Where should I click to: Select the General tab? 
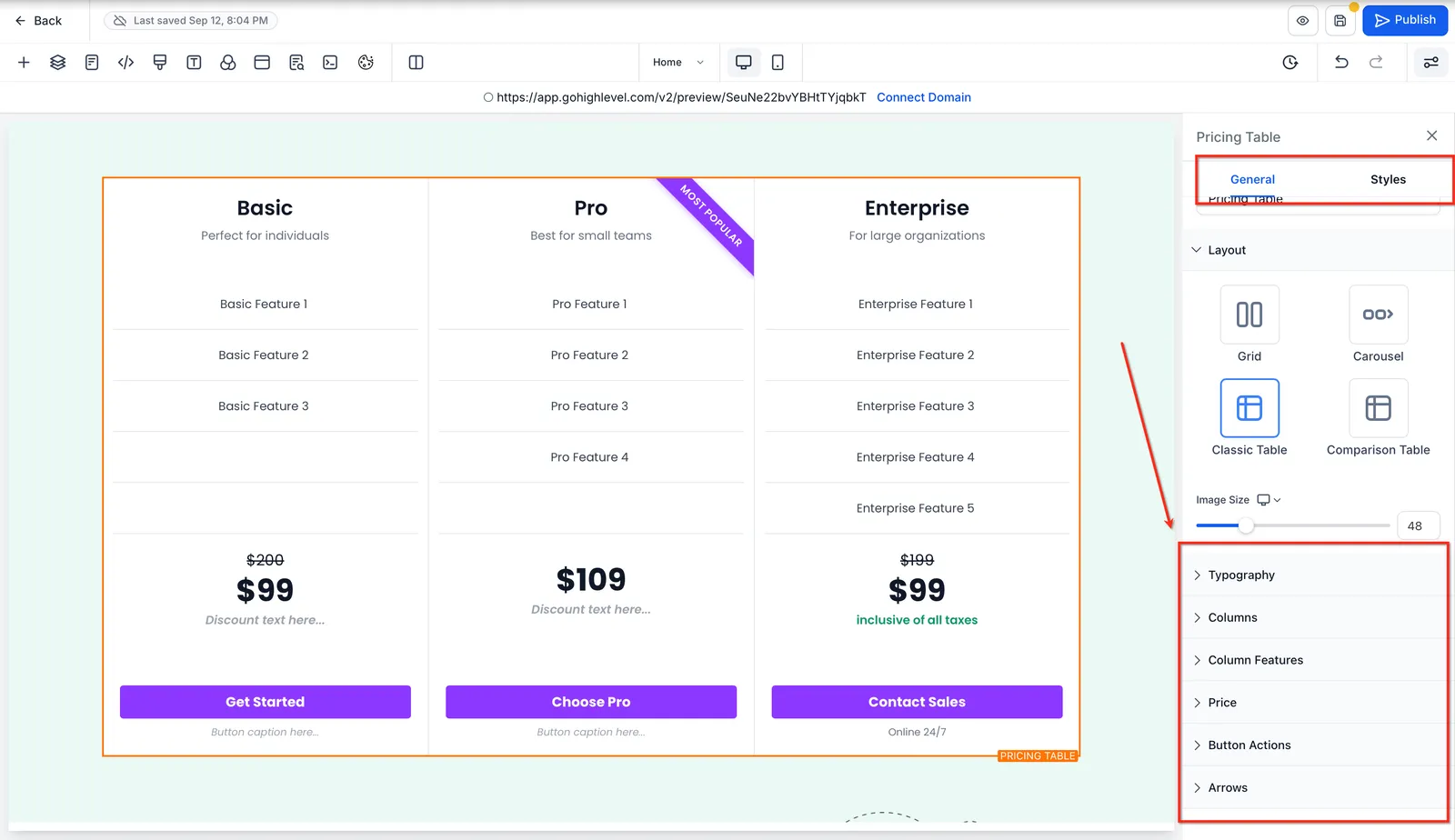pyautogui.click(x=1252, y=179)
